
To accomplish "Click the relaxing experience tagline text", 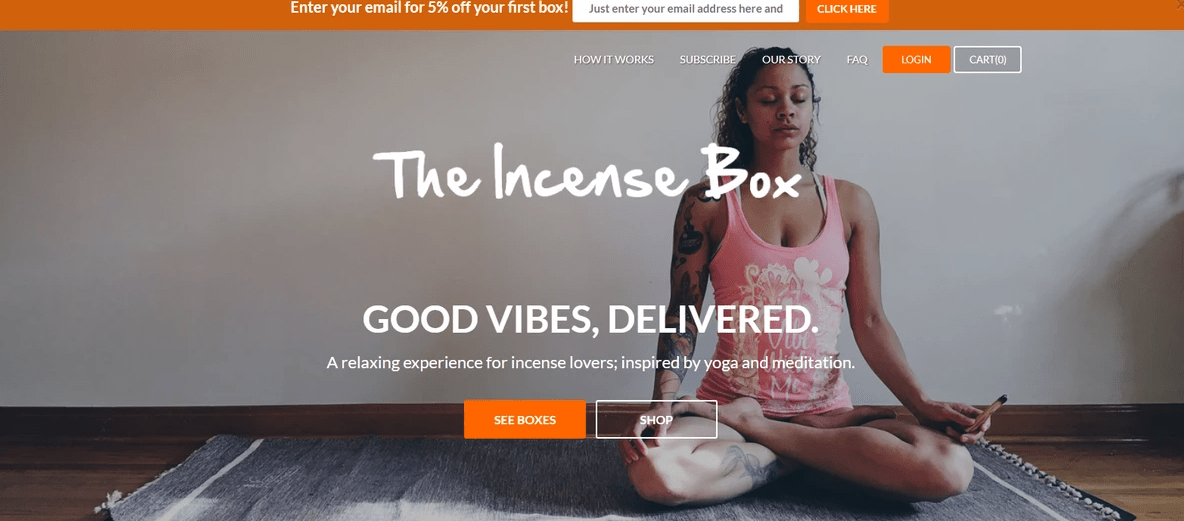I will (x=590, y=362).
